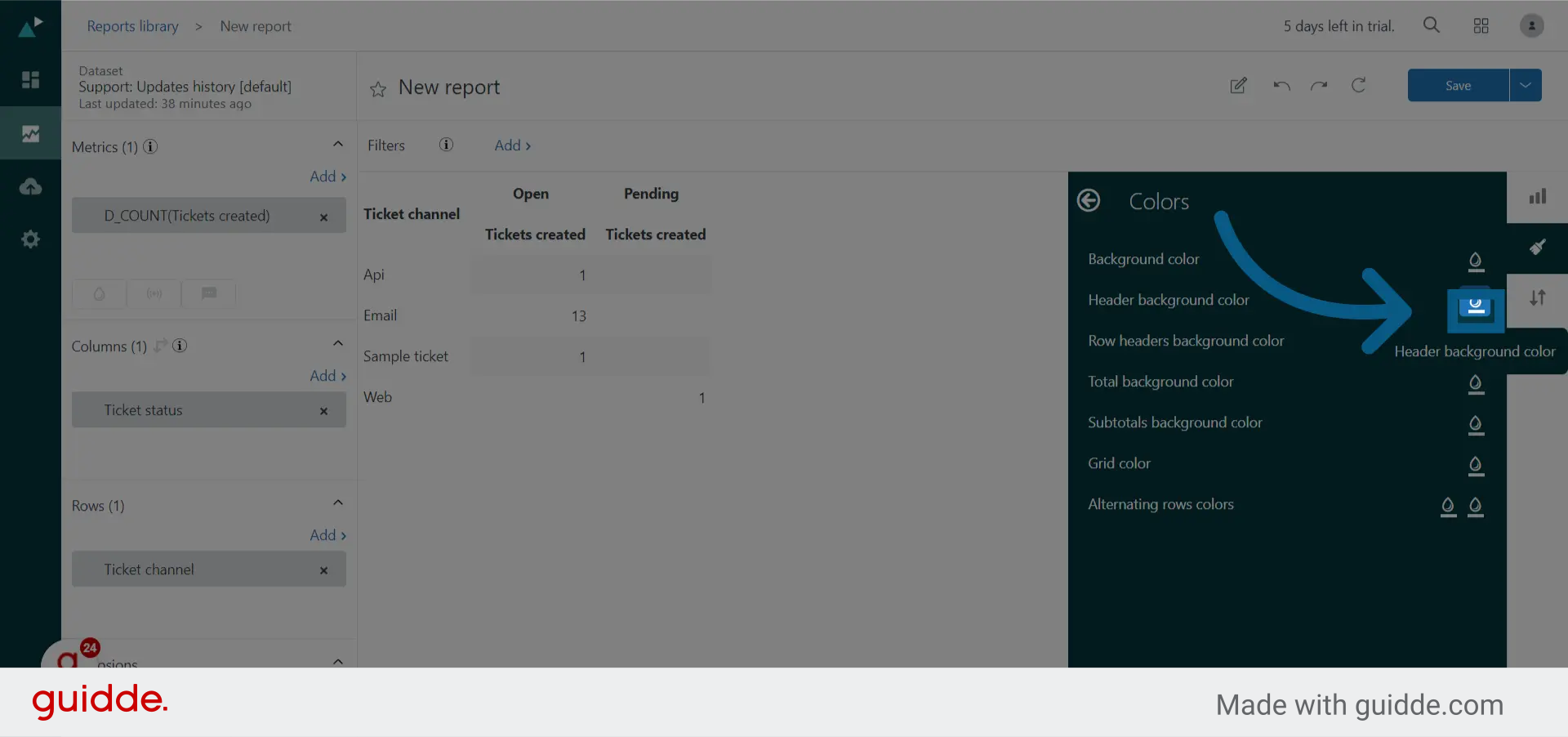Open the apps grid icon near the search

coord(1481,25)
